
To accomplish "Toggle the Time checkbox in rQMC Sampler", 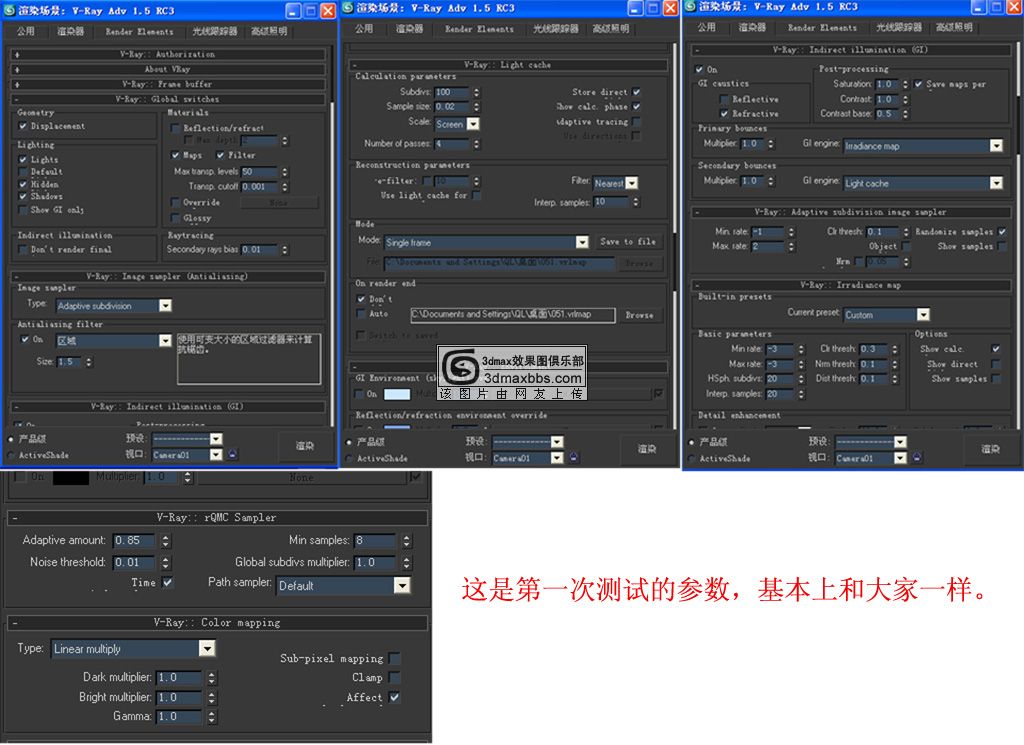I will pyautogui.click(x=168, y=582).
